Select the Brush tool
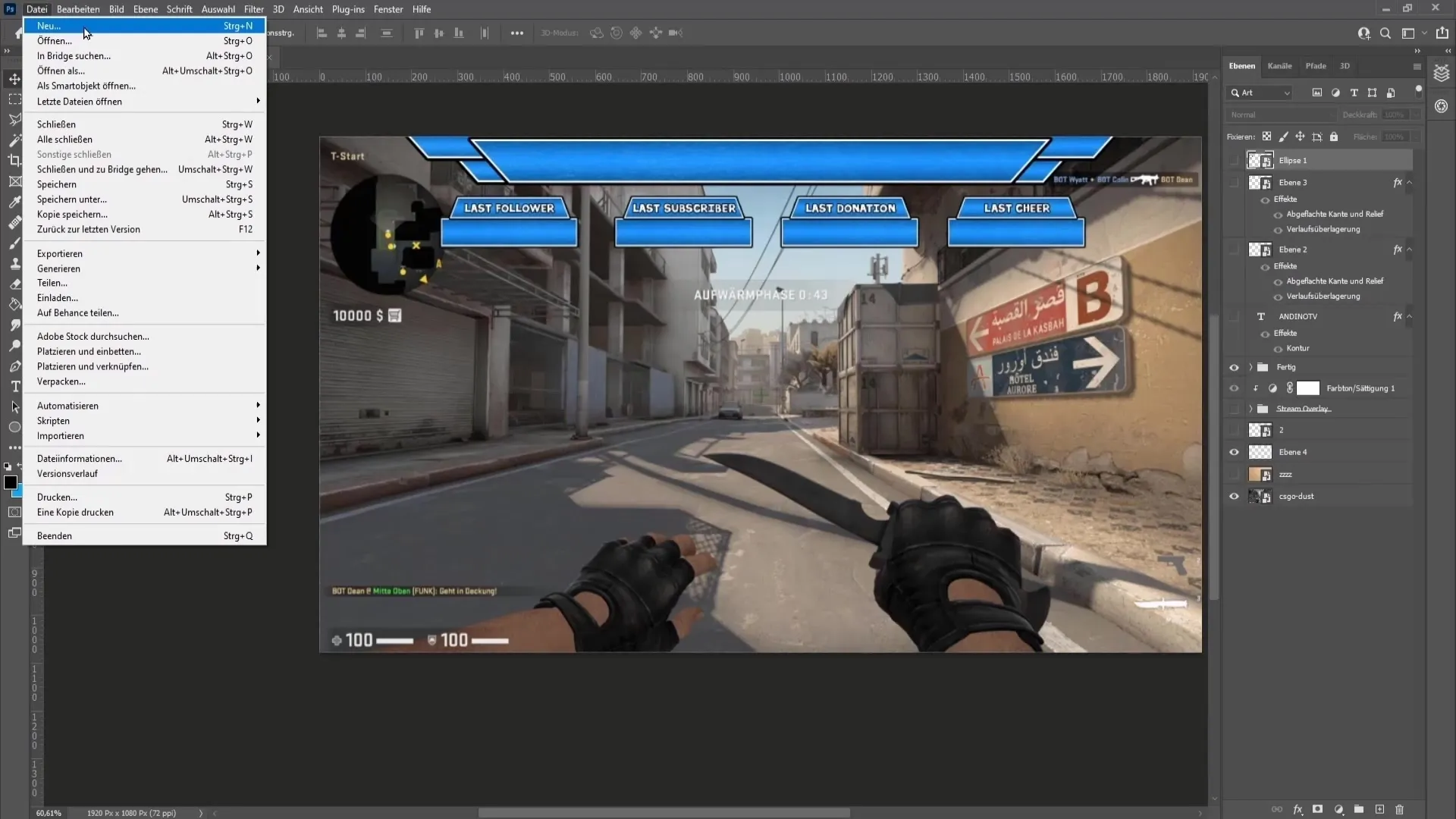Screen dimensions: 1456x819 (14, 243)
